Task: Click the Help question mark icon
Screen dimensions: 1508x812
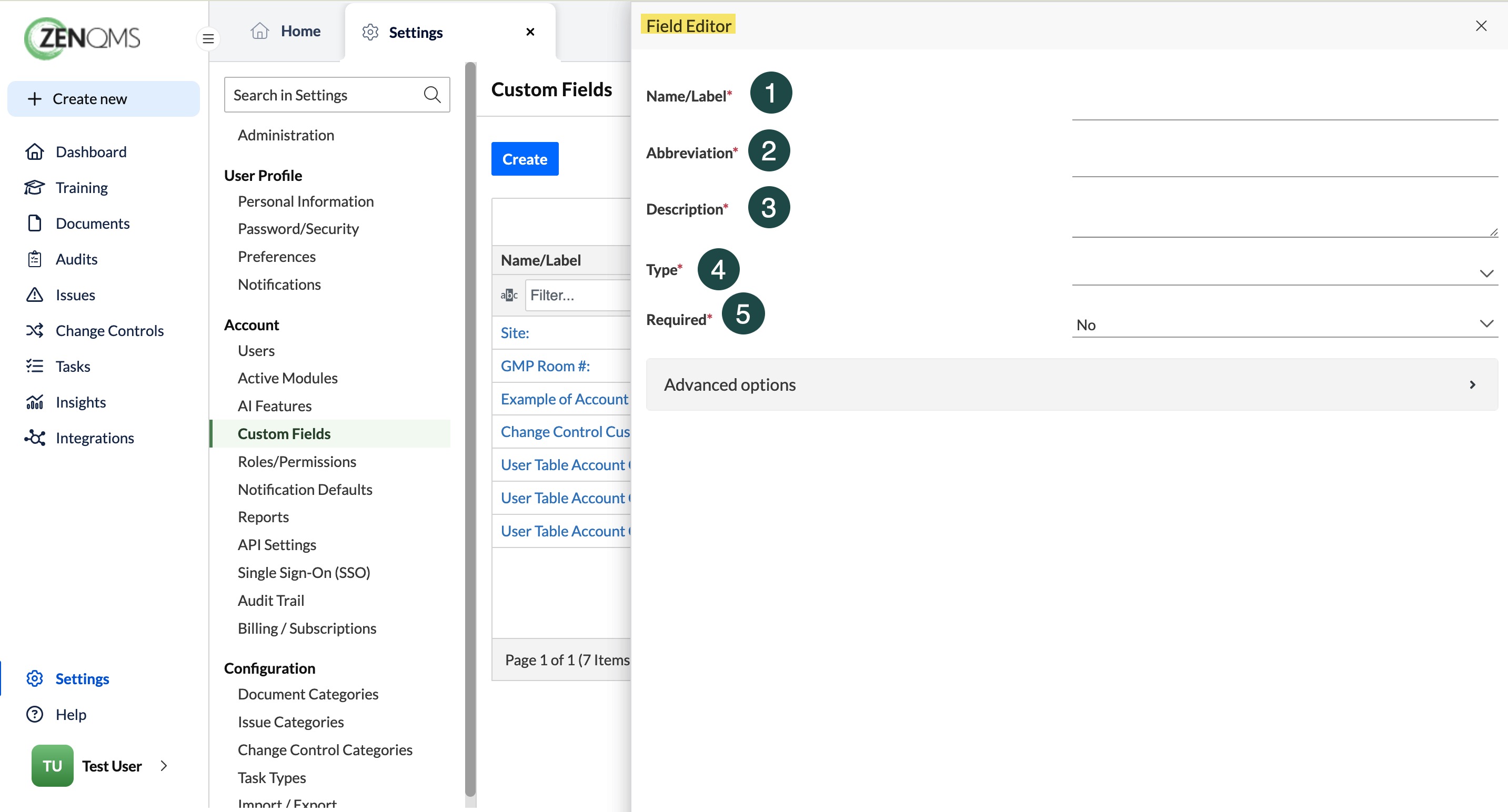Action: click(x=35, y=714)
